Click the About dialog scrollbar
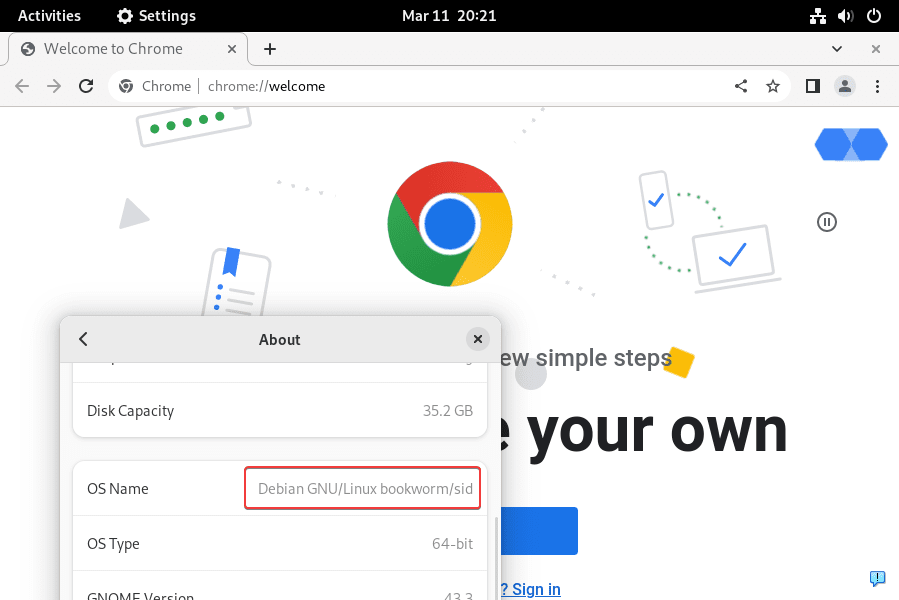This screenshot has width=899, height=600. 496,558
